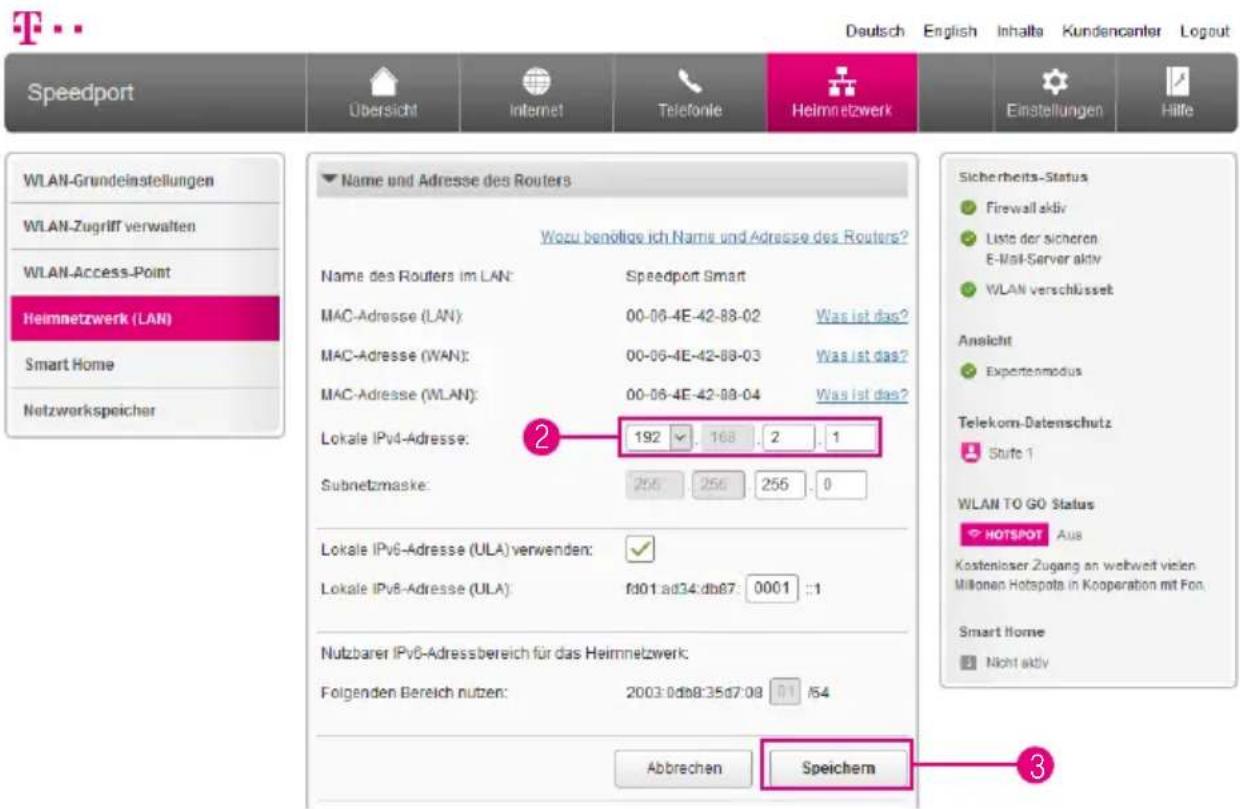Image resolution: width=1240 pixels, height=809 pixels.
Task: Click 'Was ist das?' for MAC-Adresse (WAN)
Action: coord(862,356)
